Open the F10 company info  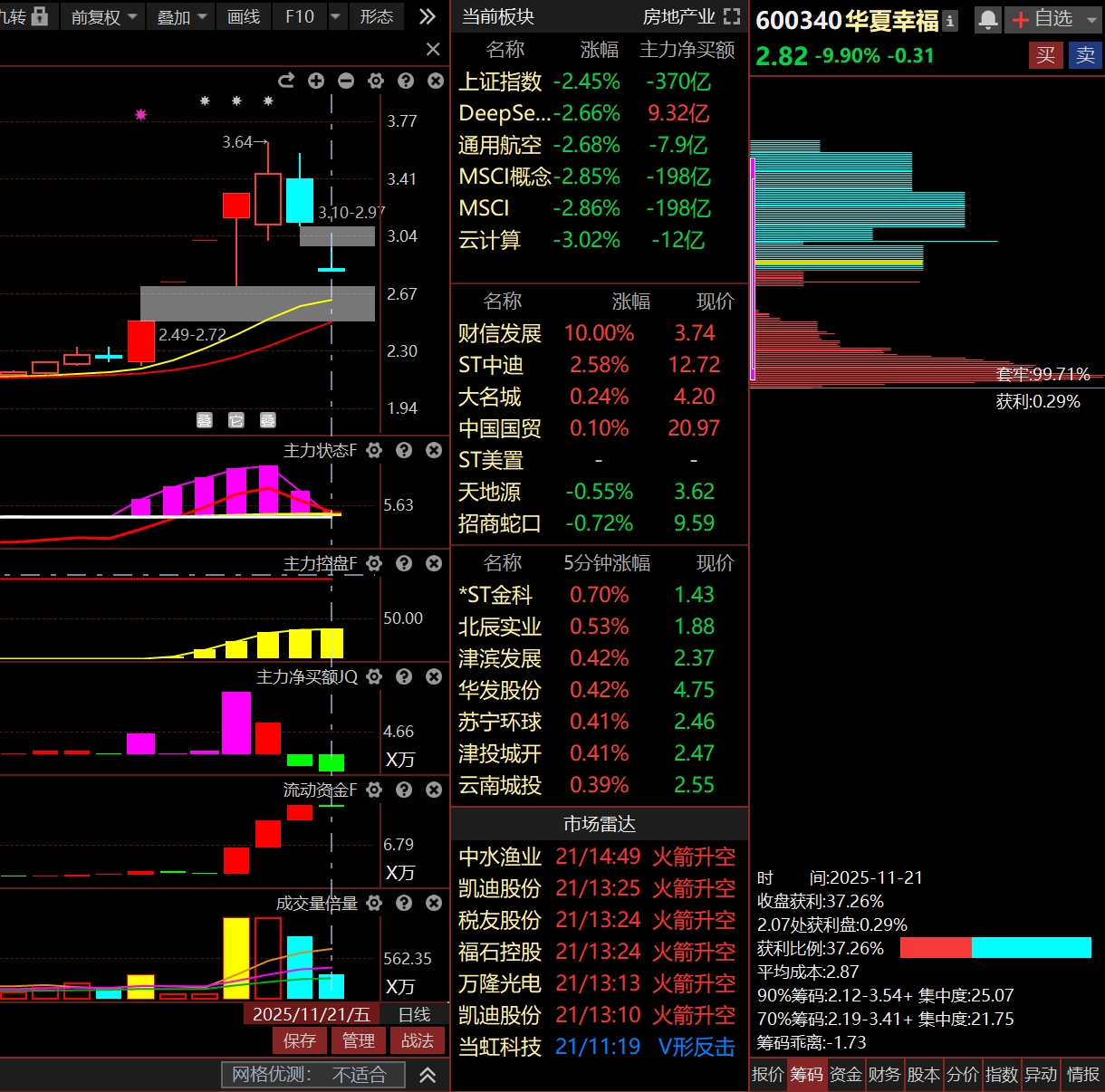(299, 16)
